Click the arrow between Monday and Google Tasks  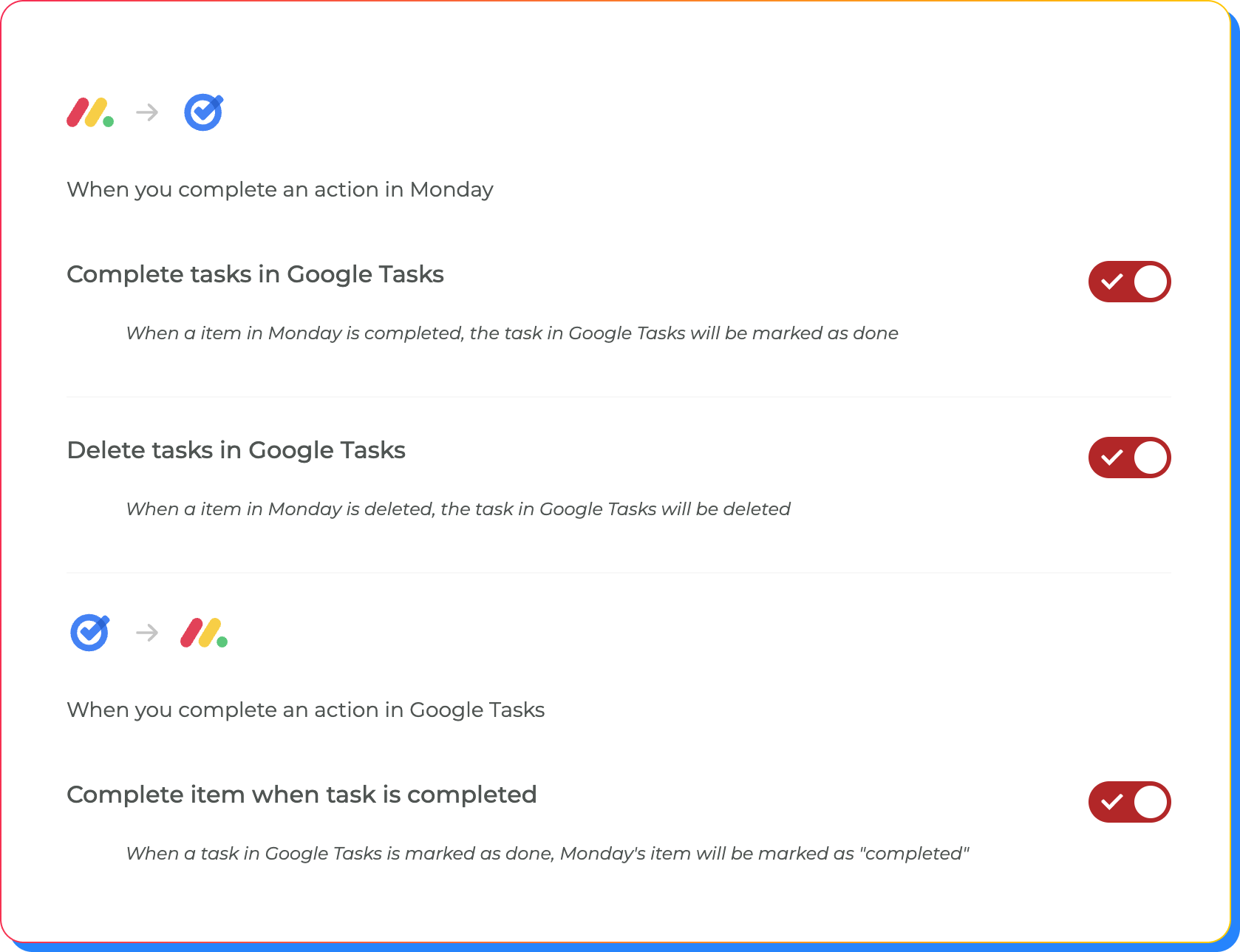click(x=146, y=112)
